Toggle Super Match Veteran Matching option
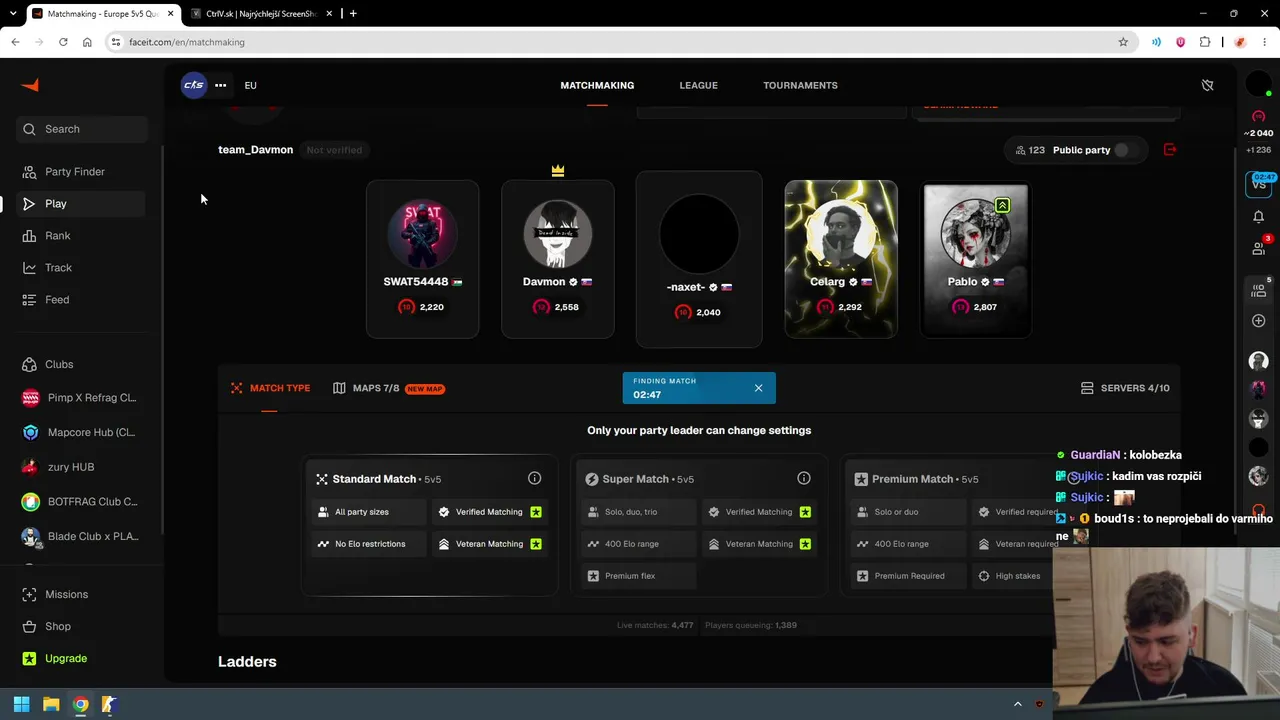 (759, 544)
